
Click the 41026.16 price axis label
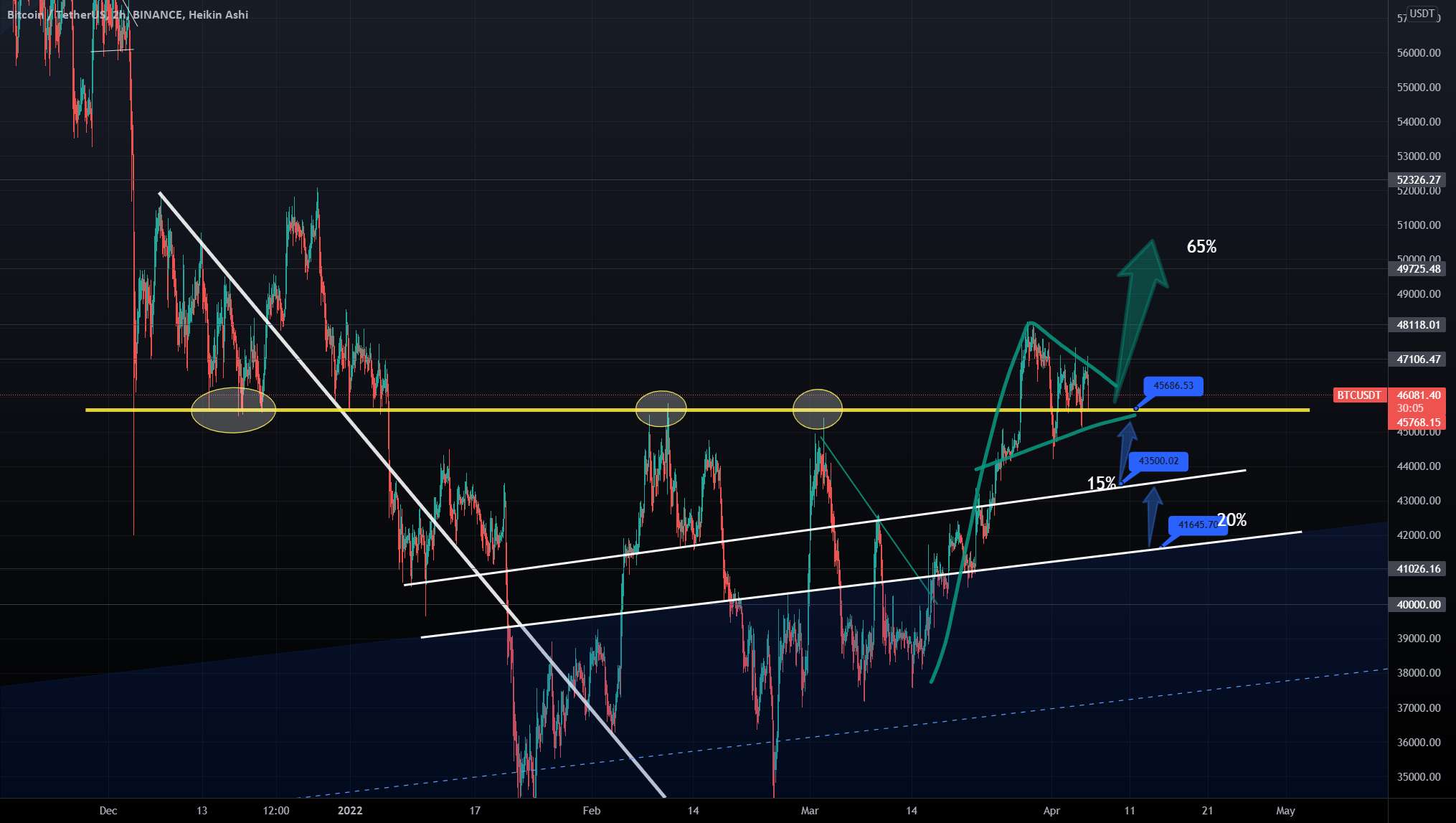1419,569
